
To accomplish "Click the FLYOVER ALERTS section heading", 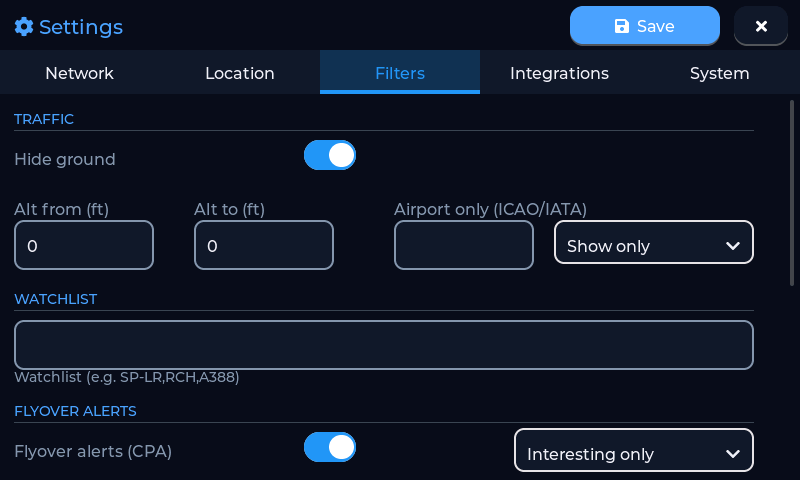I will click(76, 411).
